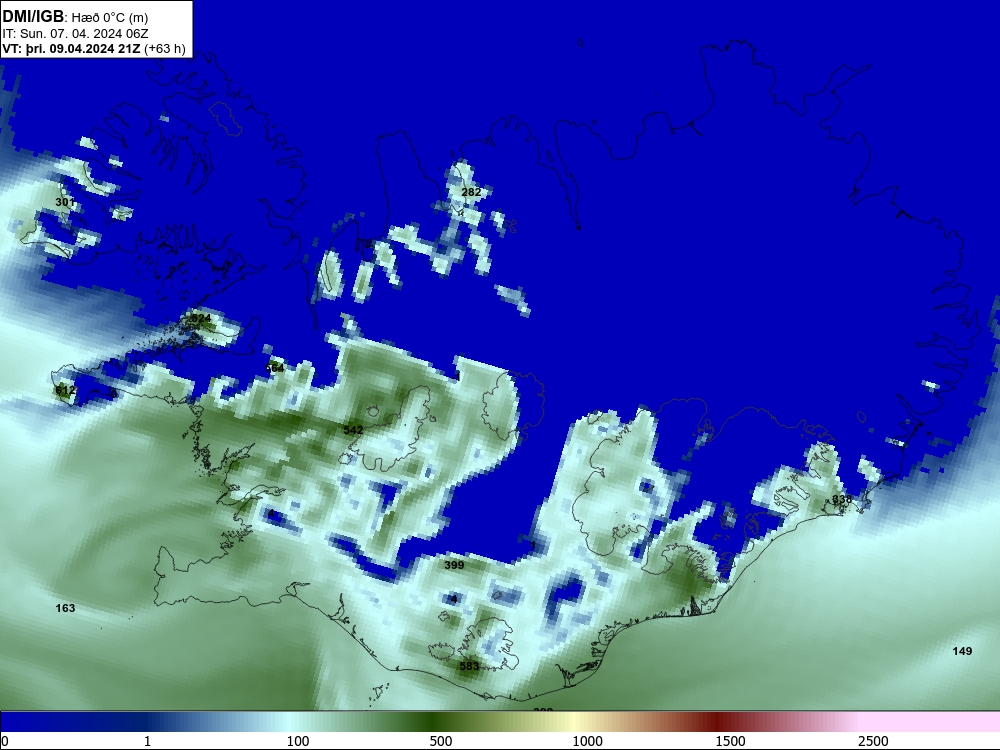The height and width of the screenshot is (750, 1000).
Task: Pick the 542 height value
Action: [x=353, y=430]
